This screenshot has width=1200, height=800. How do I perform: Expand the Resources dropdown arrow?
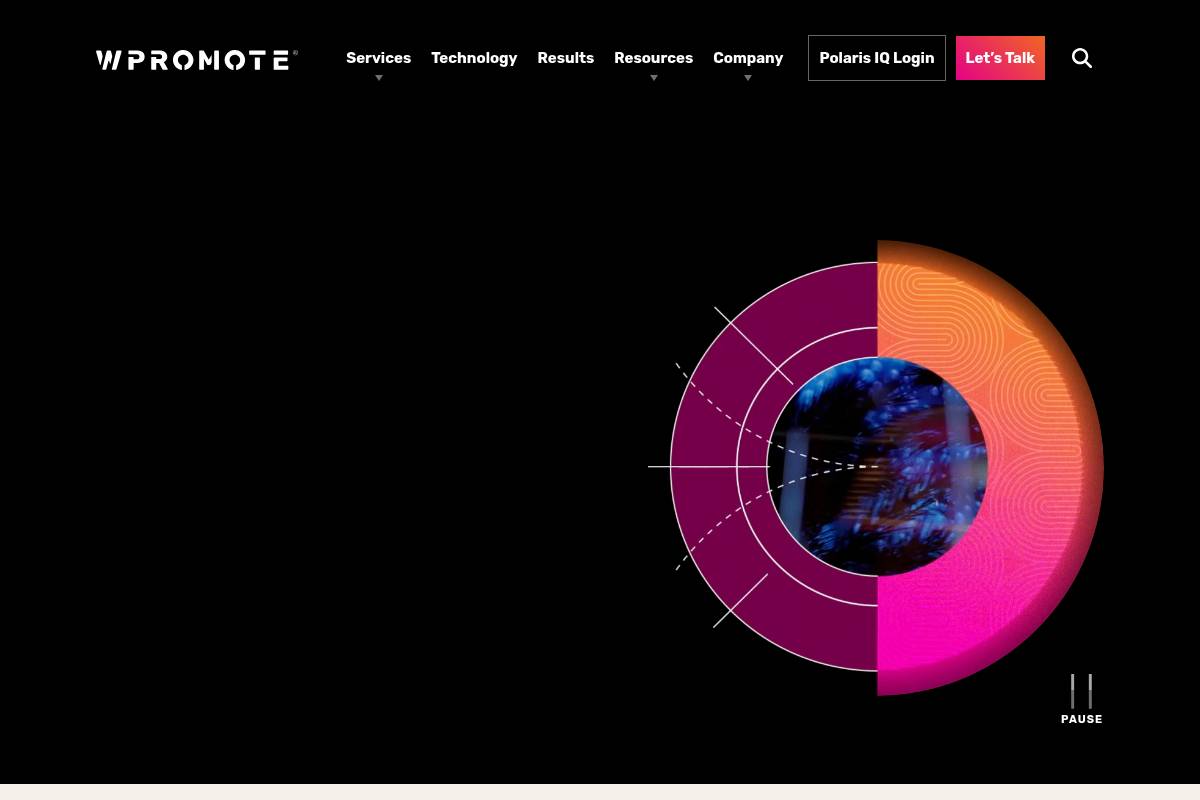point(654,78)
